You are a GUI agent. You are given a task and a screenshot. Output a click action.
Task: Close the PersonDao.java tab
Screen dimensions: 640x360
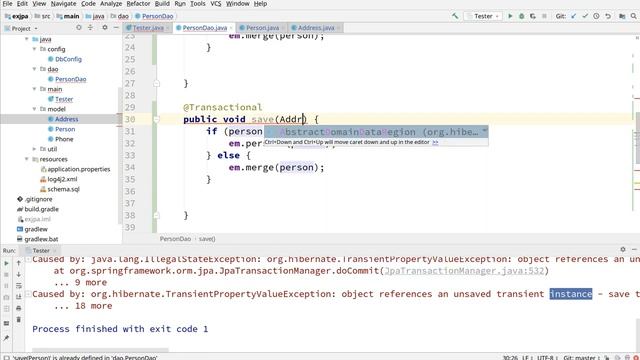pyautogui.click(x=231, y=28)
